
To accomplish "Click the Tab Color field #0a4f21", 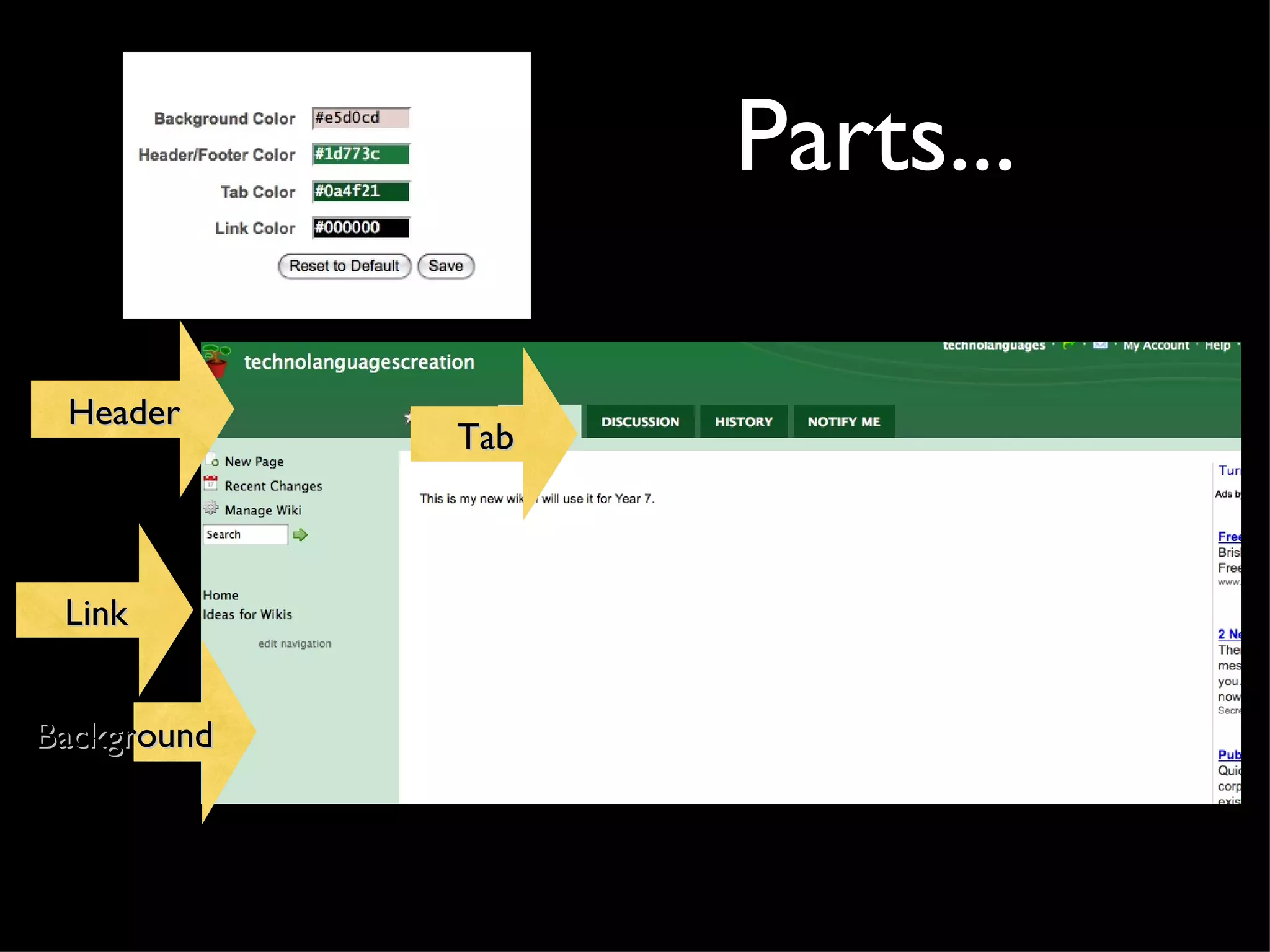I will click(x=360, y=192).
